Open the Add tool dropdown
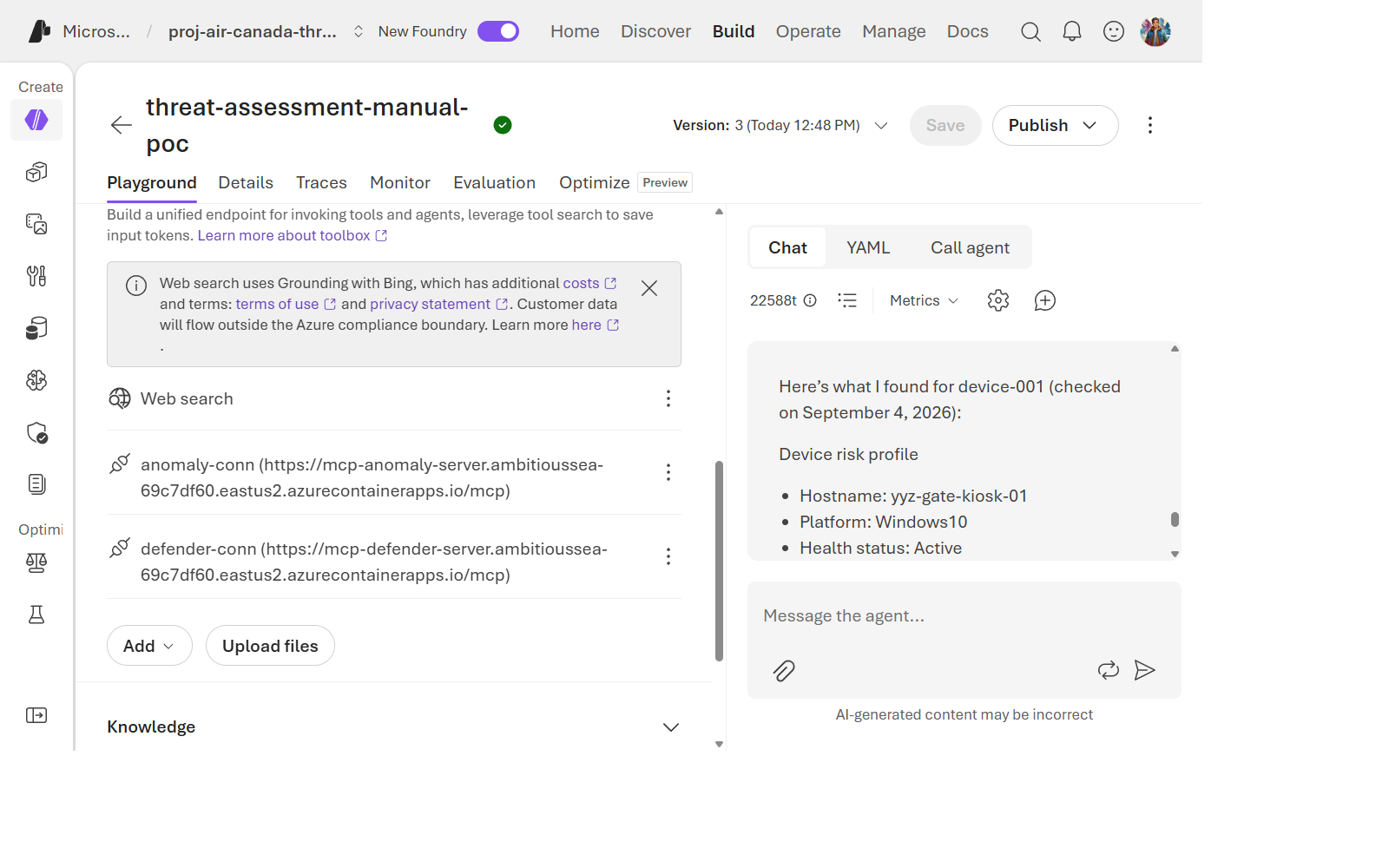 coord(149,646)
